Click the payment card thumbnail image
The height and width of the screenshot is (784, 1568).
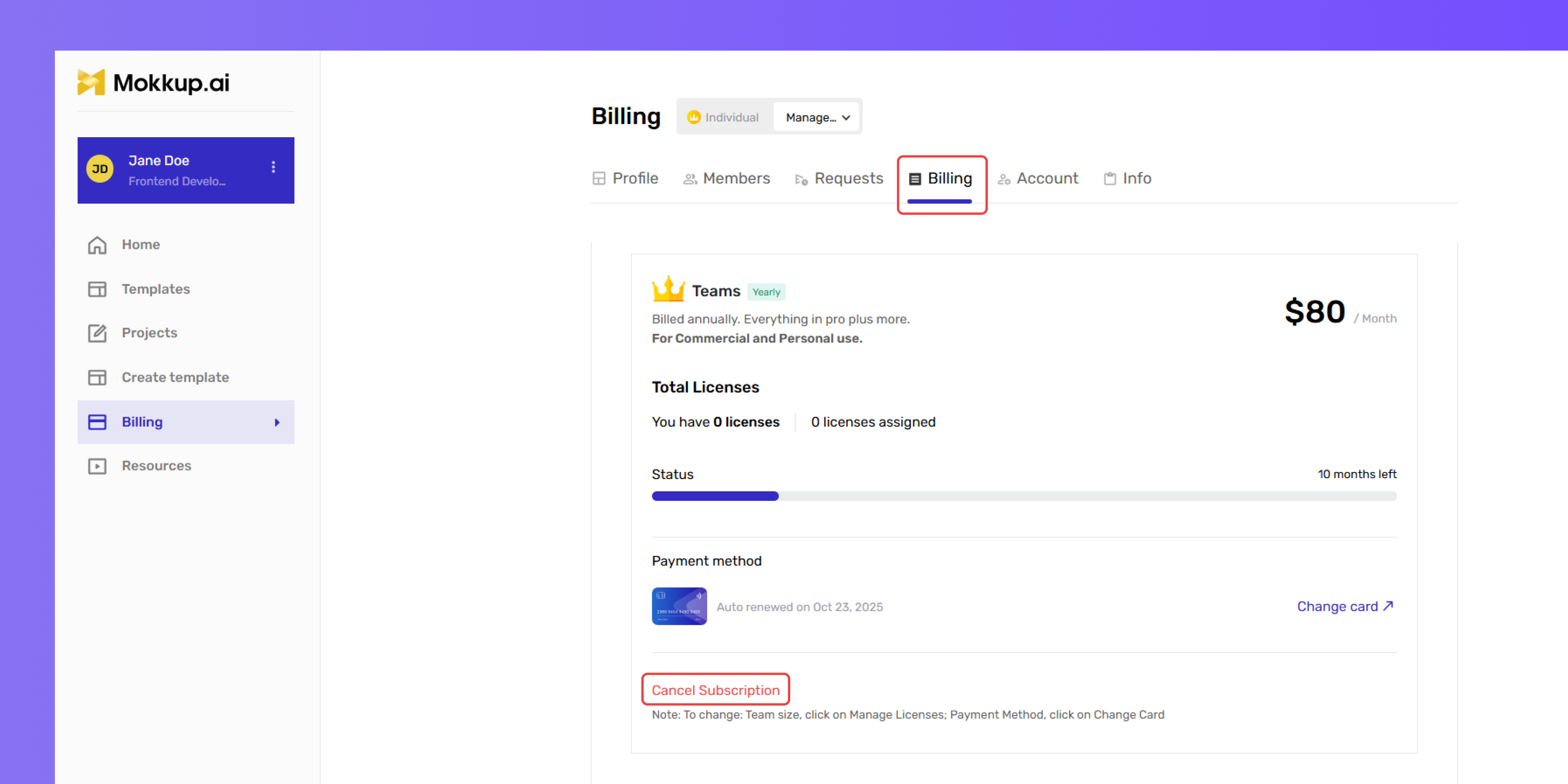tap(679, 606)
